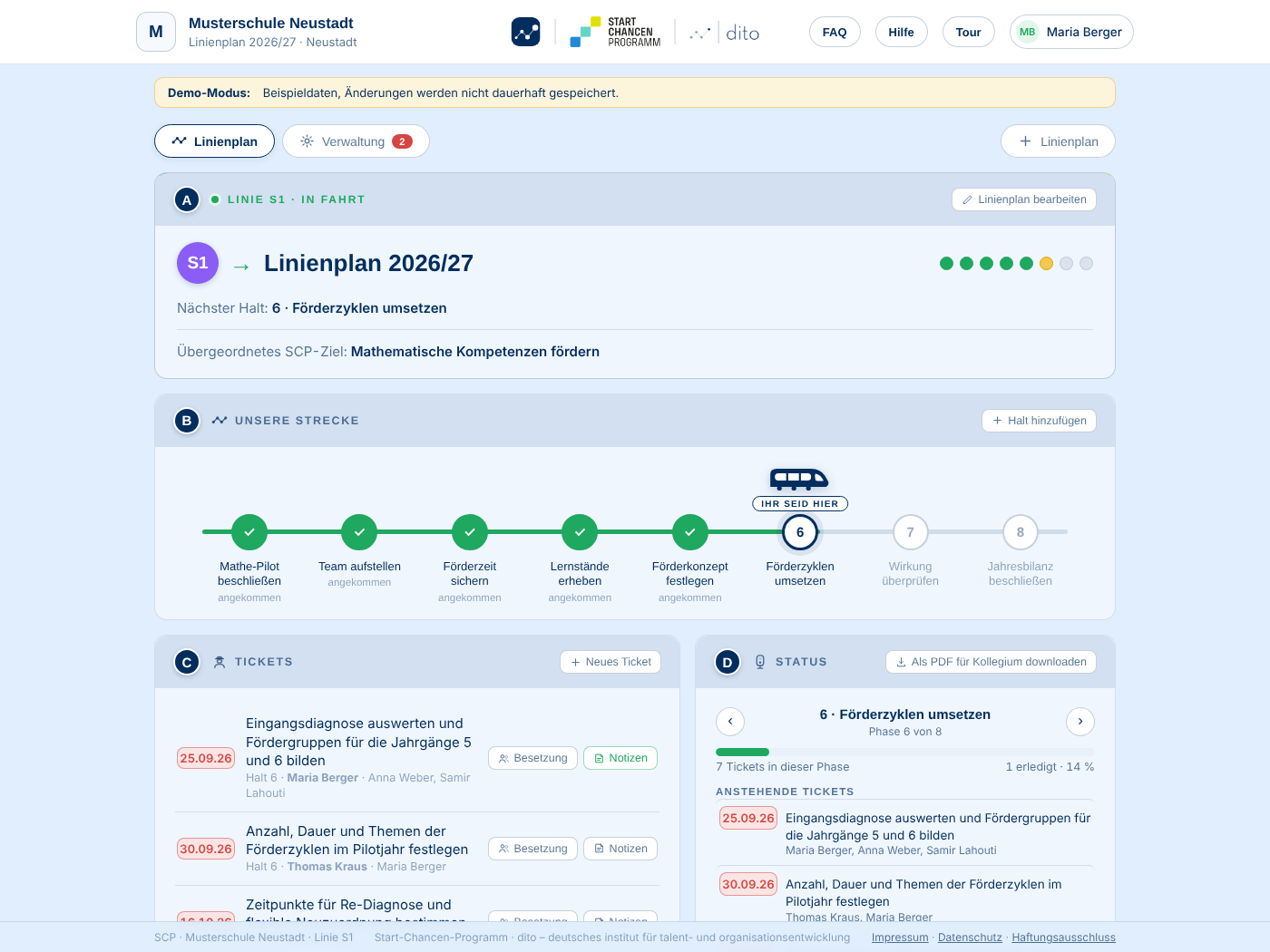
Task: Click the section A letter badge
Action: [187, 199]
